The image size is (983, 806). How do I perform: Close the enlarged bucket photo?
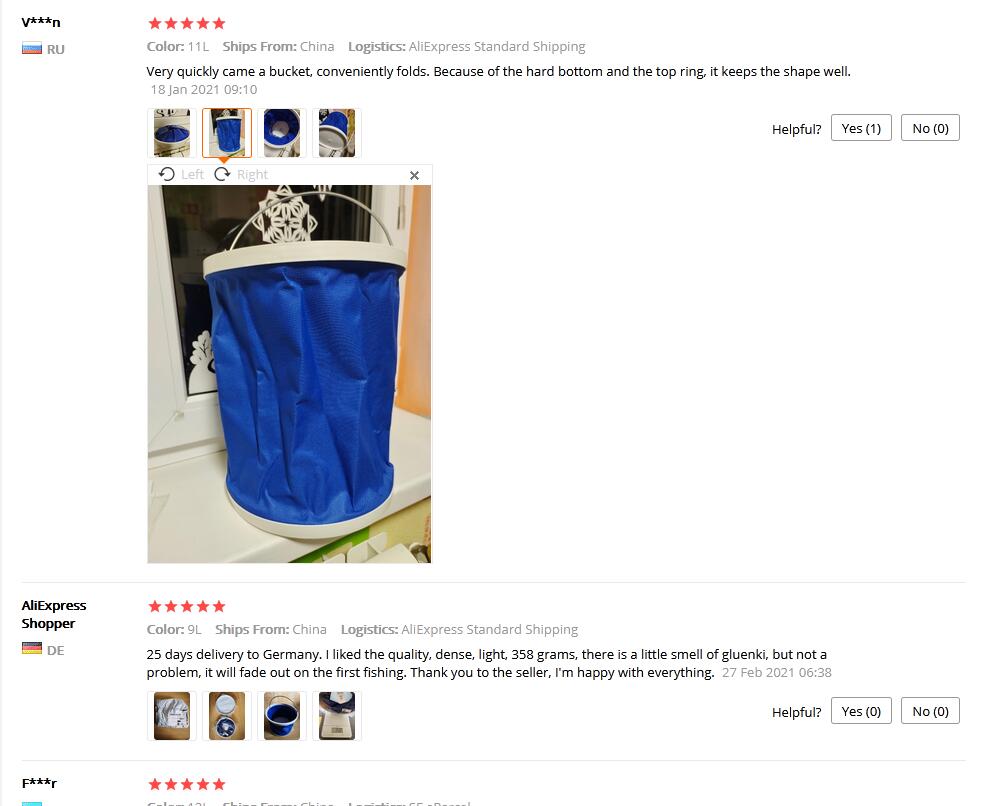(x=414, y=175)
